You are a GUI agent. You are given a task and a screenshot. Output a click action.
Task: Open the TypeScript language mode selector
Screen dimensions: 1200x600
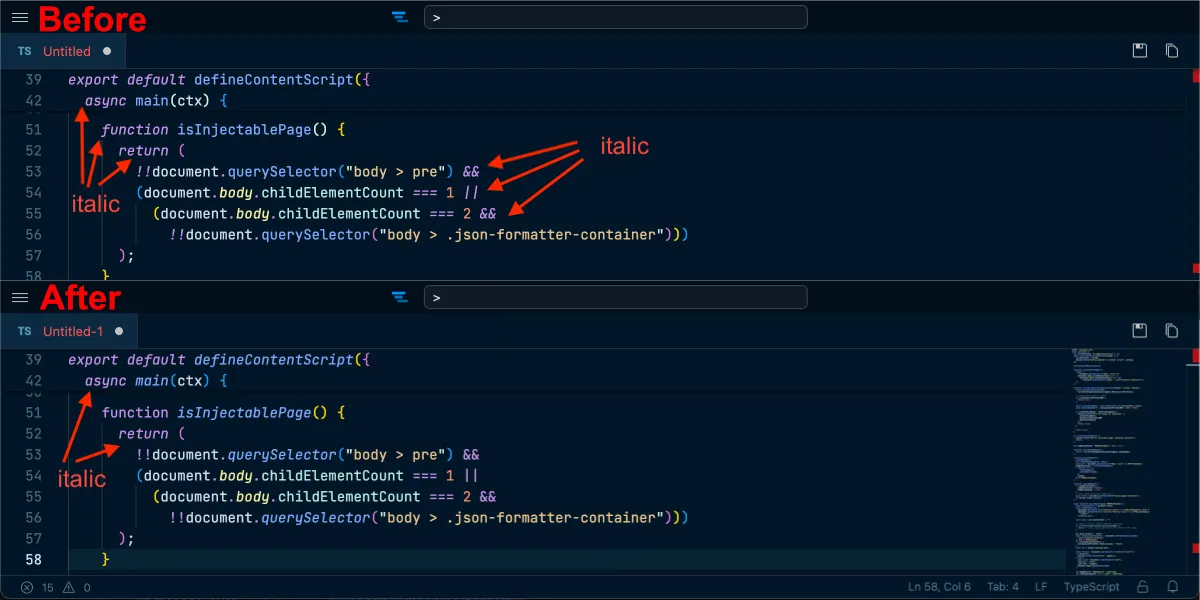coord(1092,587)
